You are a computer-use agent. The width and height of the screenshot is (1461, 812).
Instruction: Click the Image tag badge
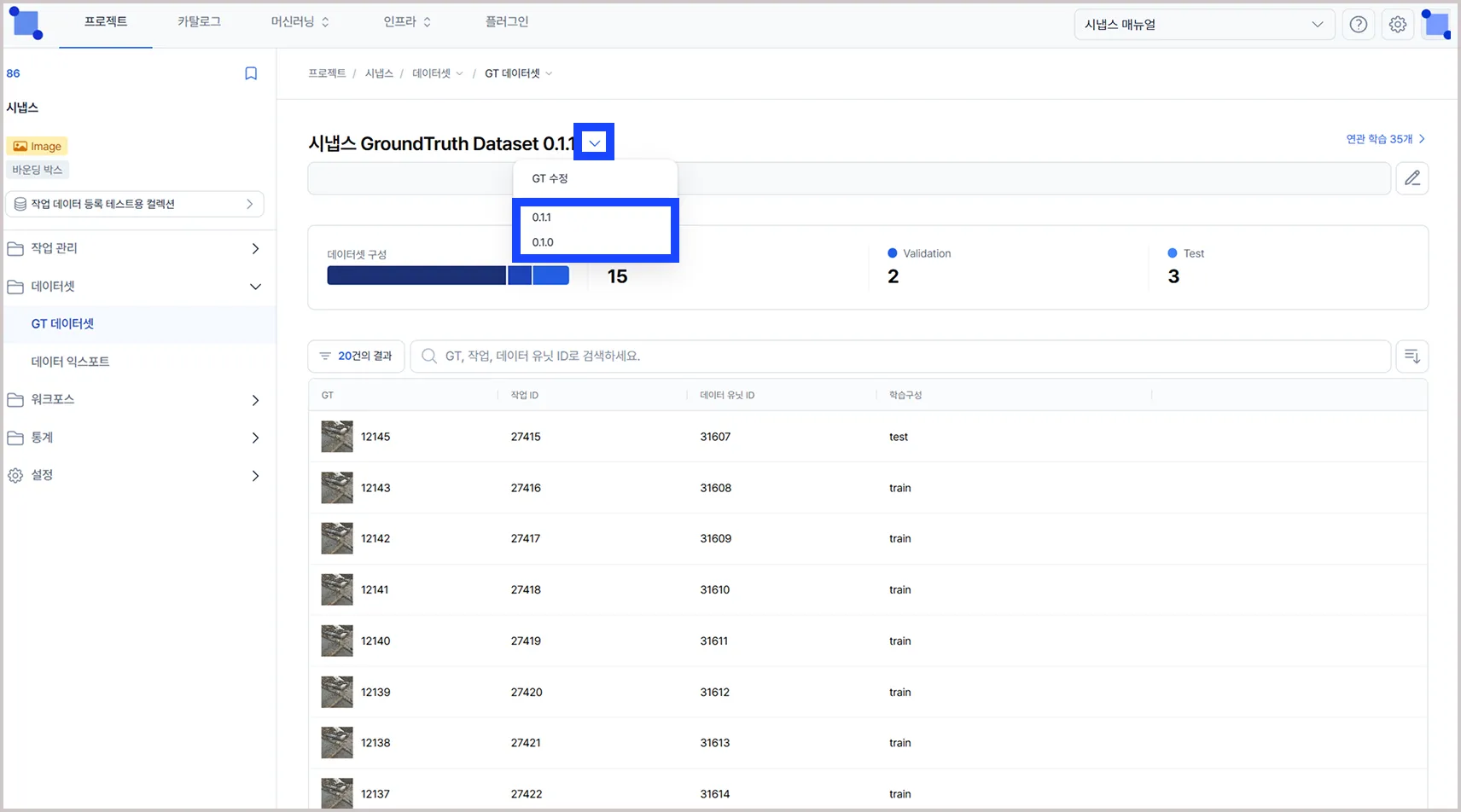tap(37, 146)
